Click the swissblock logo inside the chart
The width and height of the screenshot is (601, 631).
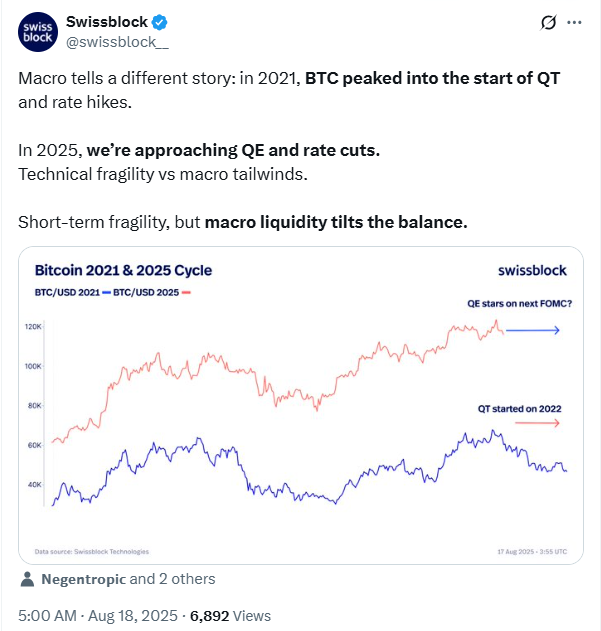click(535, 270)
